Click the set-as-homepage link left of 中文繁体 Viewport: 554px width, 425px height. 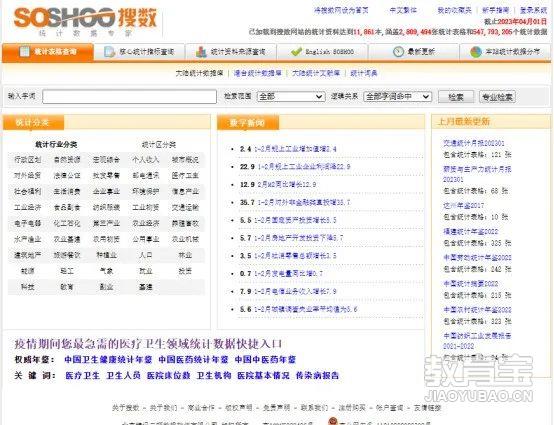[x=341, y=10]
